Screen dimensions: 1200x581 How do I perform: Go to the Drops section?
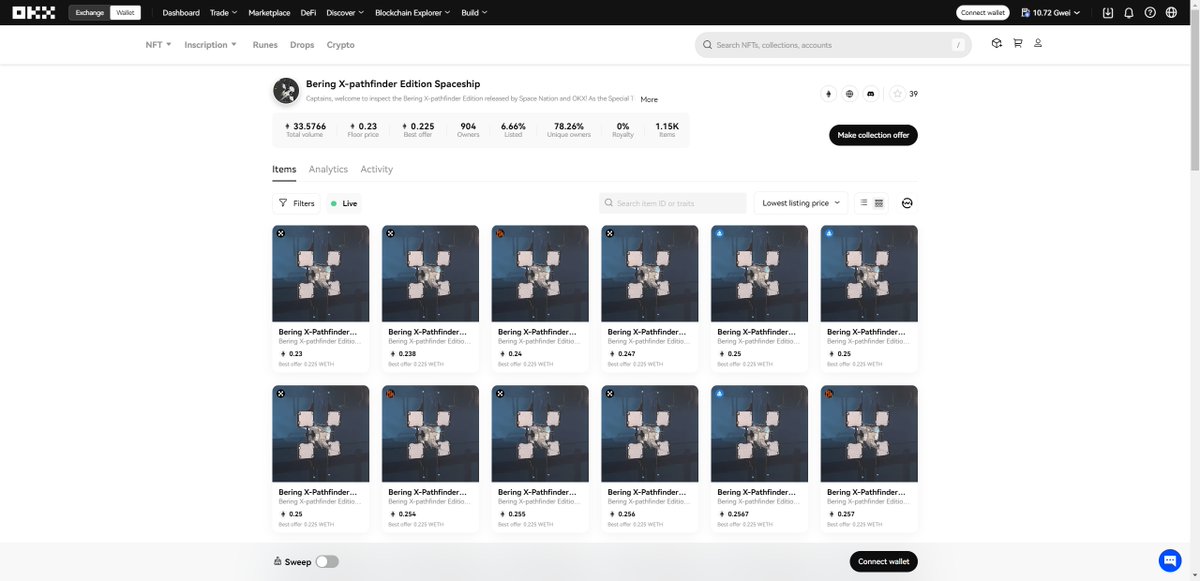(x=302, y=44)
